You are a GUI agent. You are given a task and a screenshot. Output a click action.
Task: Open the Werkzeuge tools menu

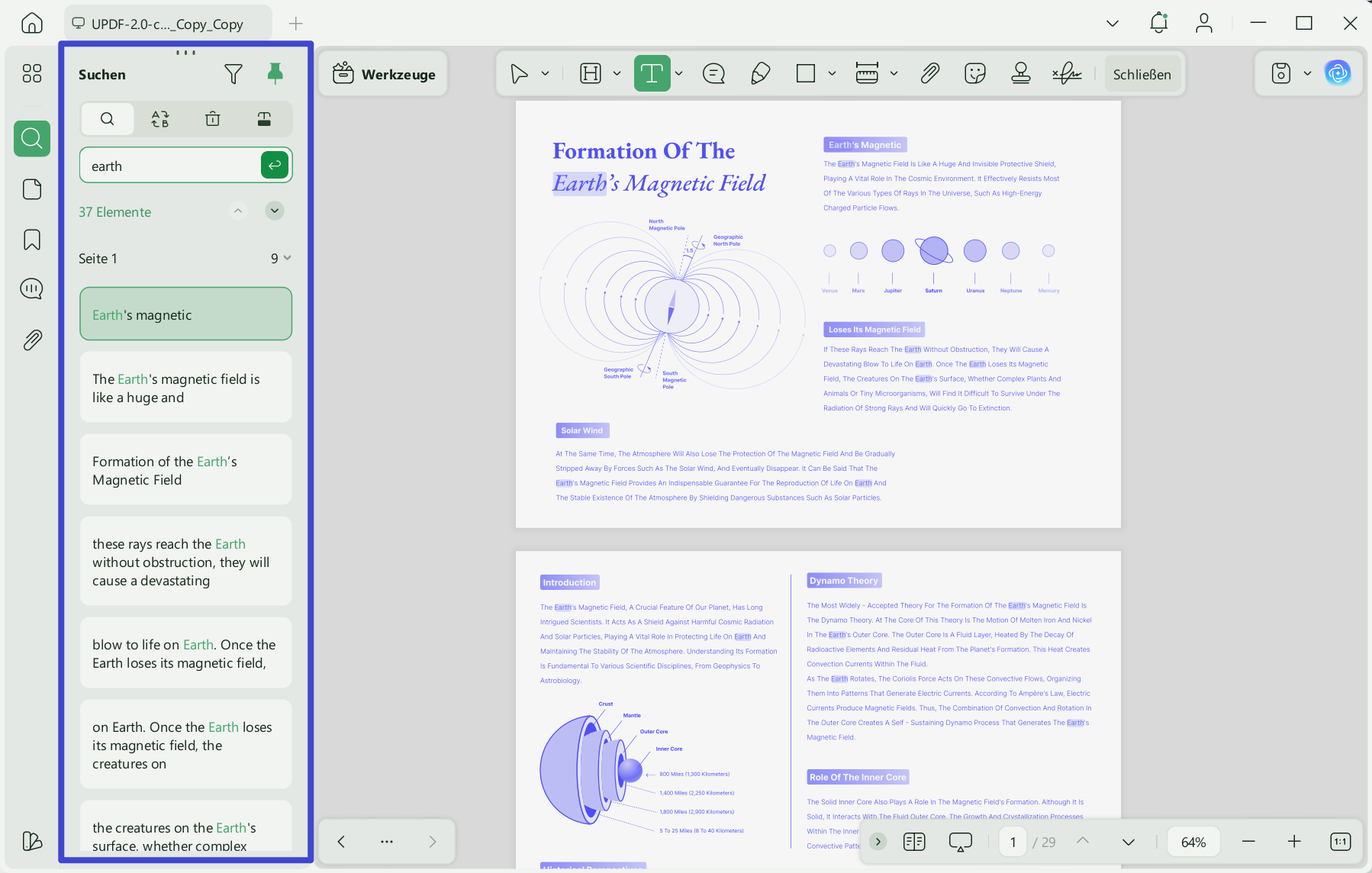pos(383,74)
